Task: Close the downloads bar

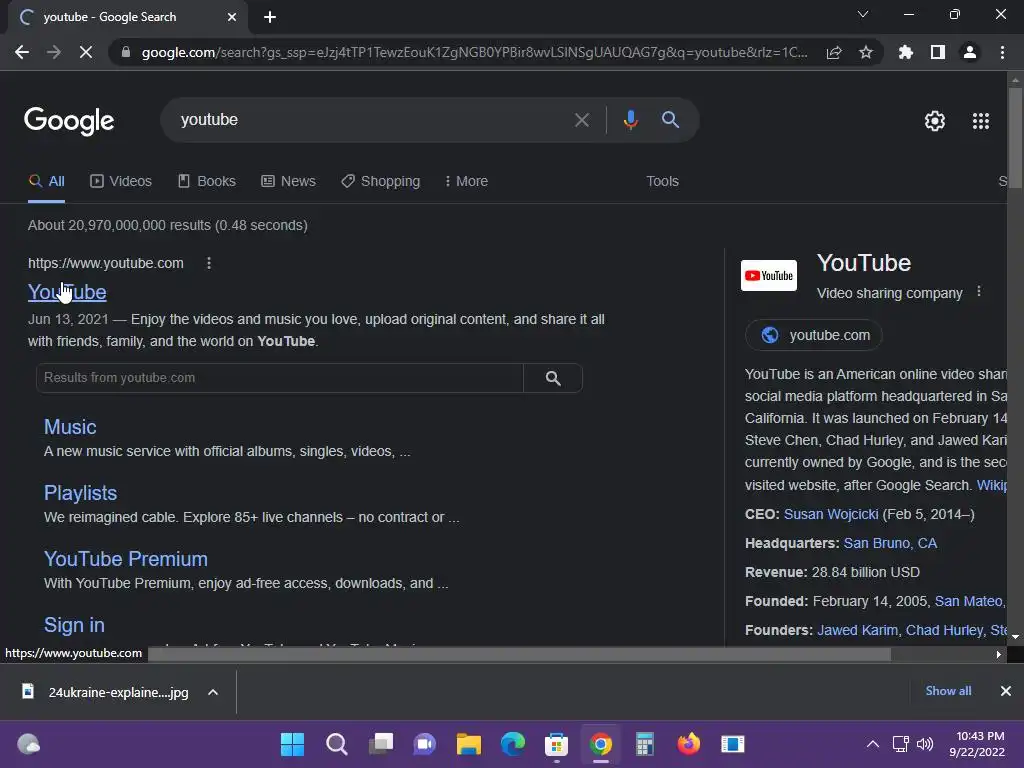Action: coord(1006,691)
